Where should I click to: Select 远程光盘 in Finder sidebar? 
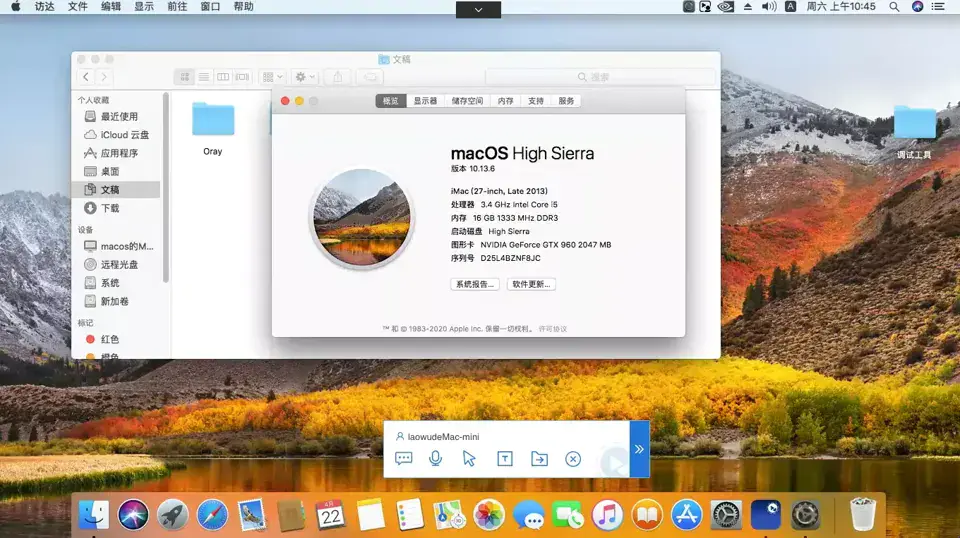tap(118, 264)
